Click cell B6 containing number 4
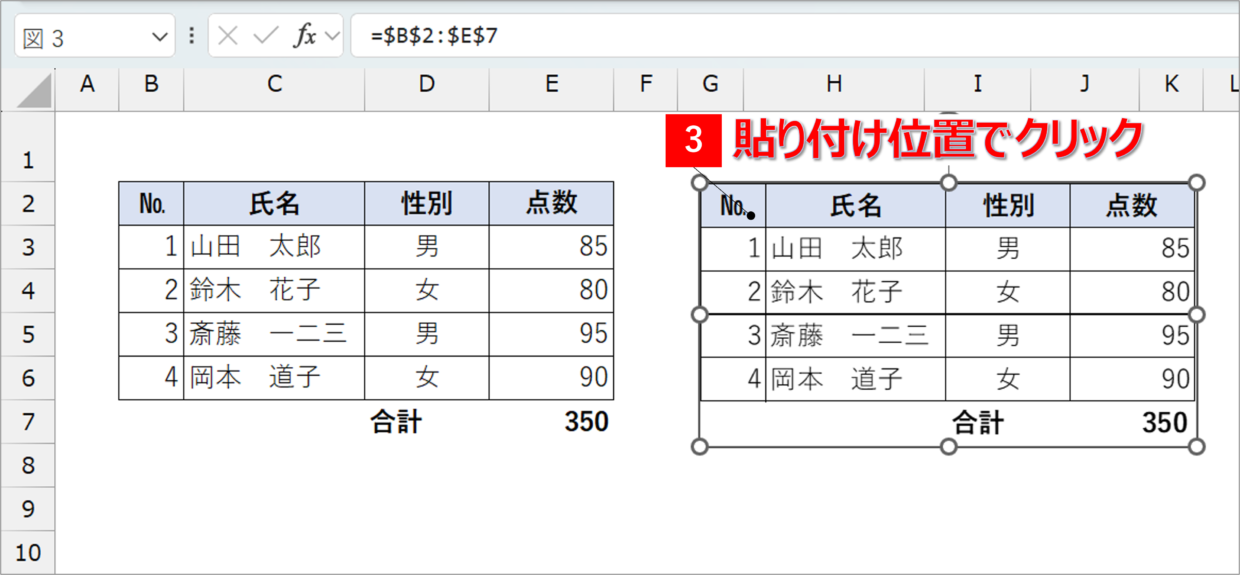Screen dimensions: 1240x575 (151, 378)
